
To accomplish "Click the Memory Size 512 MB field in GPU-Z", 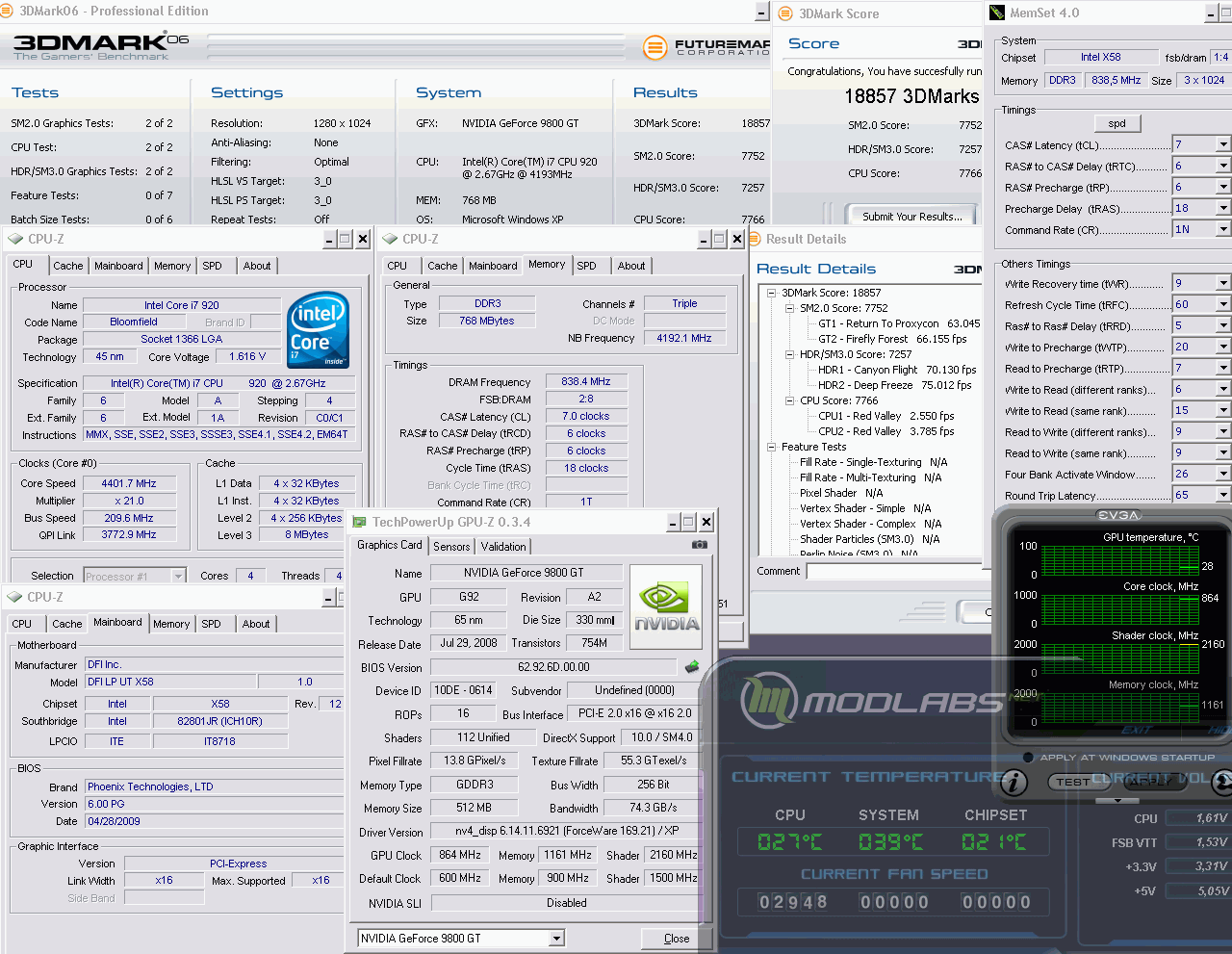I will point(474,808).
